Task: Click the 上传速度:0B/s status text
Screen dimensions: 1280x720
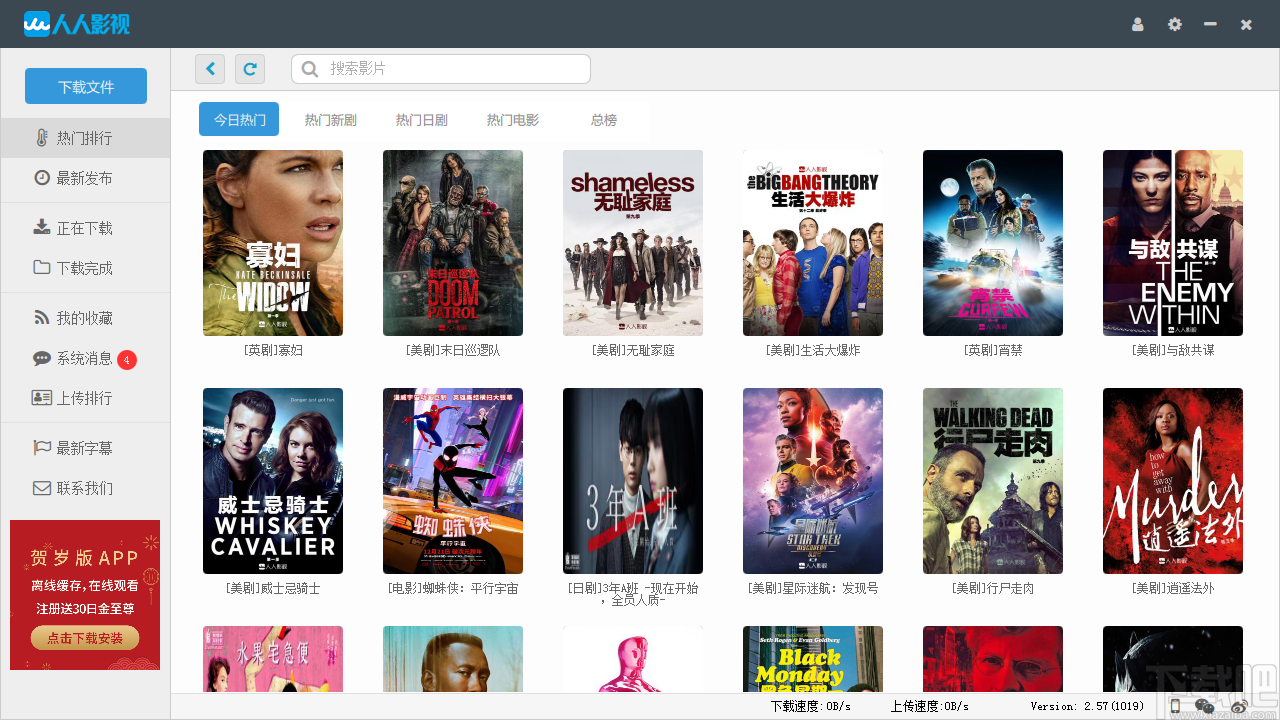Action: click(930, 707)
